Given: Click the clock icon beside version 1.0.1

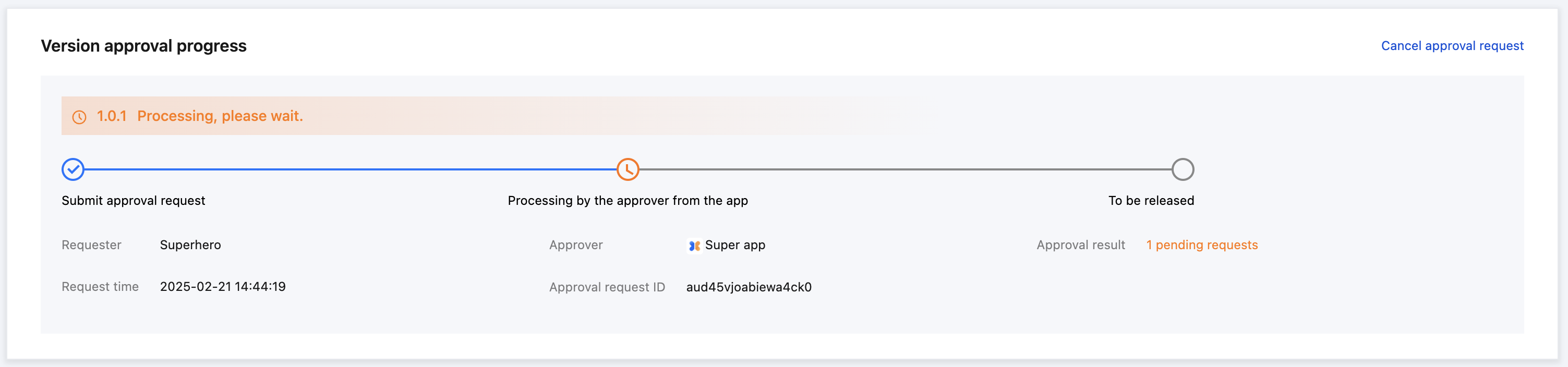Looking at the screenshot, I should coord(79,117).
